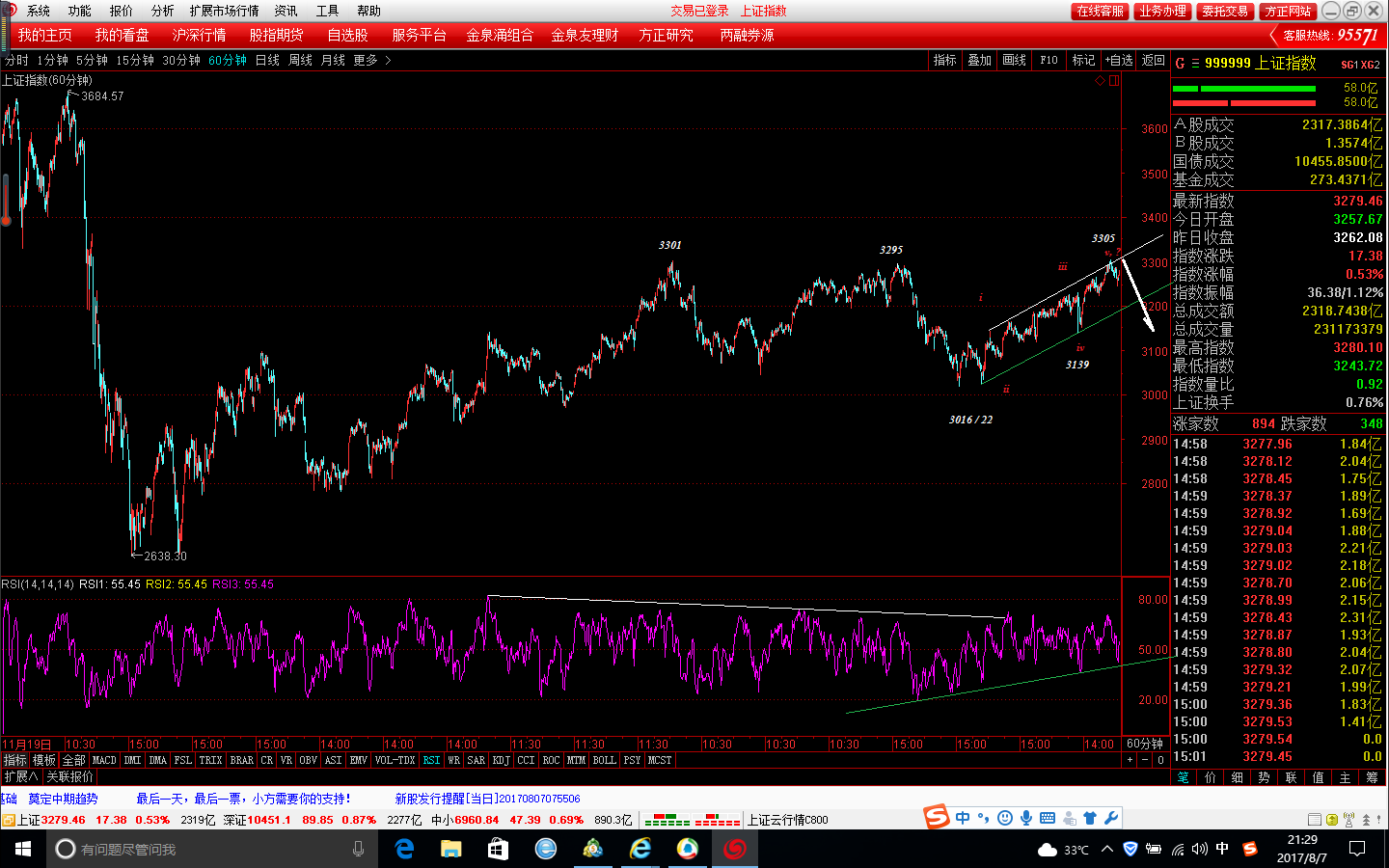Click the Windows Start button
The image size is (1389, 868).
[23, 849]
